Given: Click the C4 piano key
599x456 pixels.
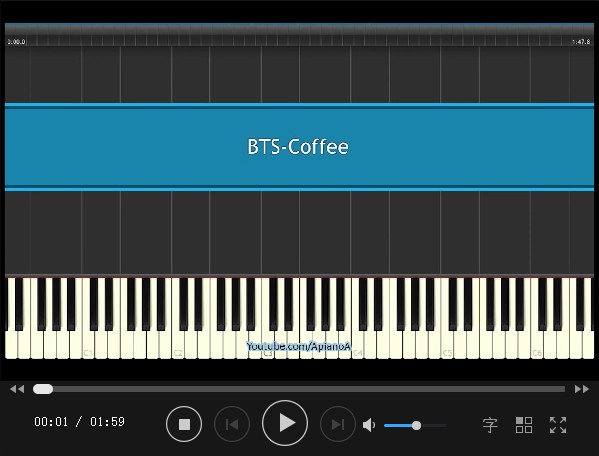Looking at the screenshot, I should 358,344.
